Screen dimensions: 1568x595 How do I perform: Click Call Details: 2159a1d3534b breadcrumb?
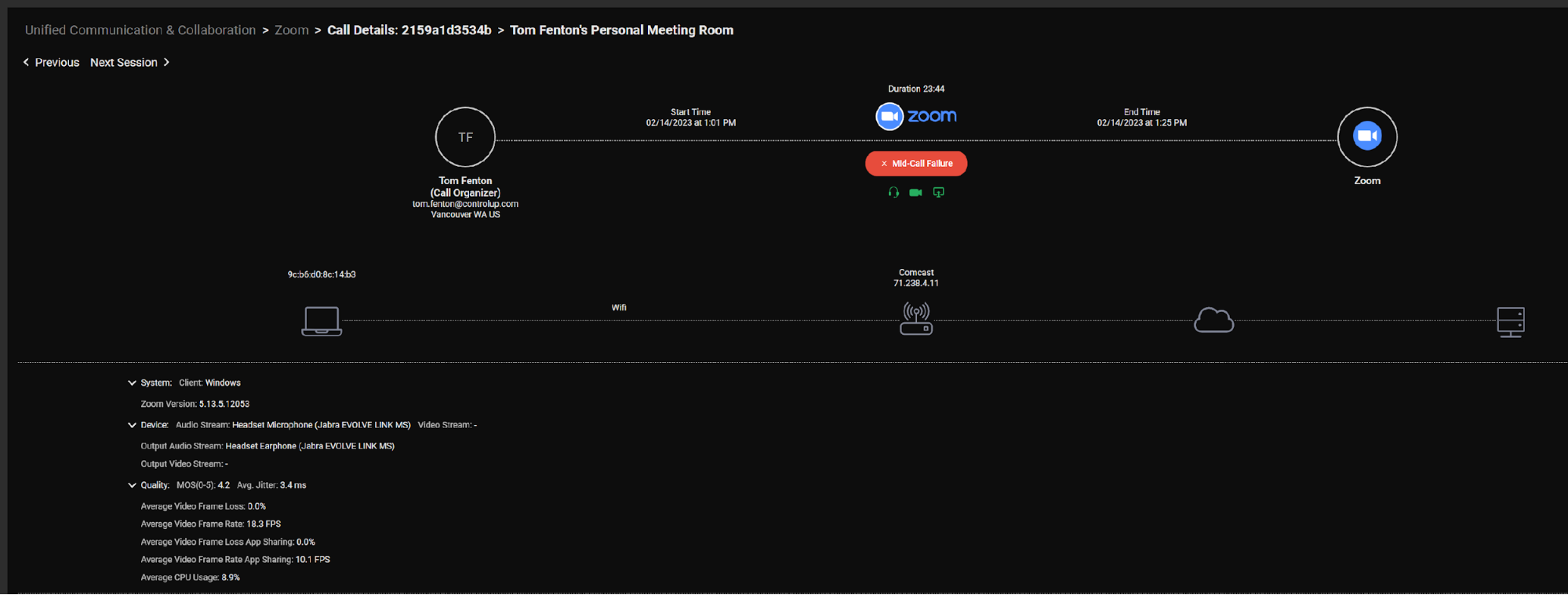click(409, 30)
